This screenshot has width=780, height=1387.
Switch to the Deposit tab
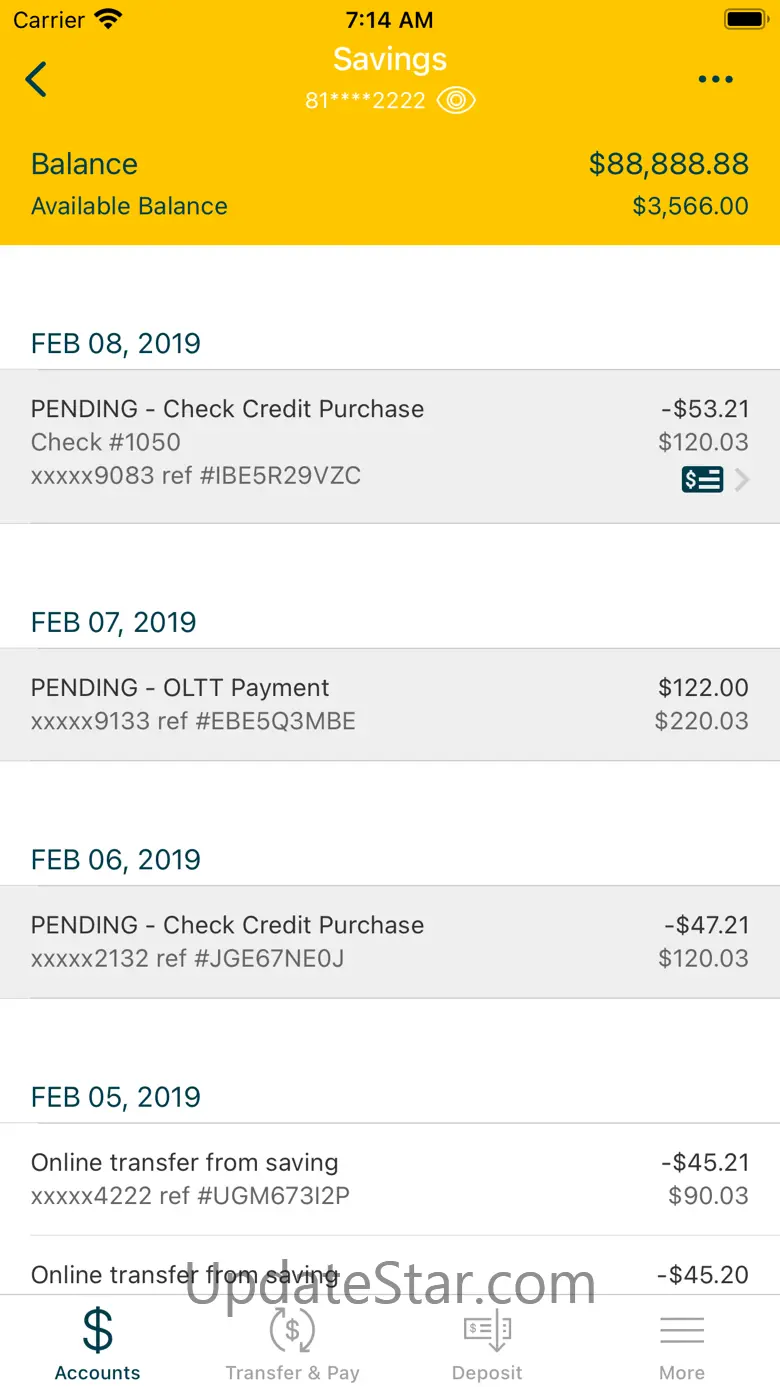point(487,1373)
